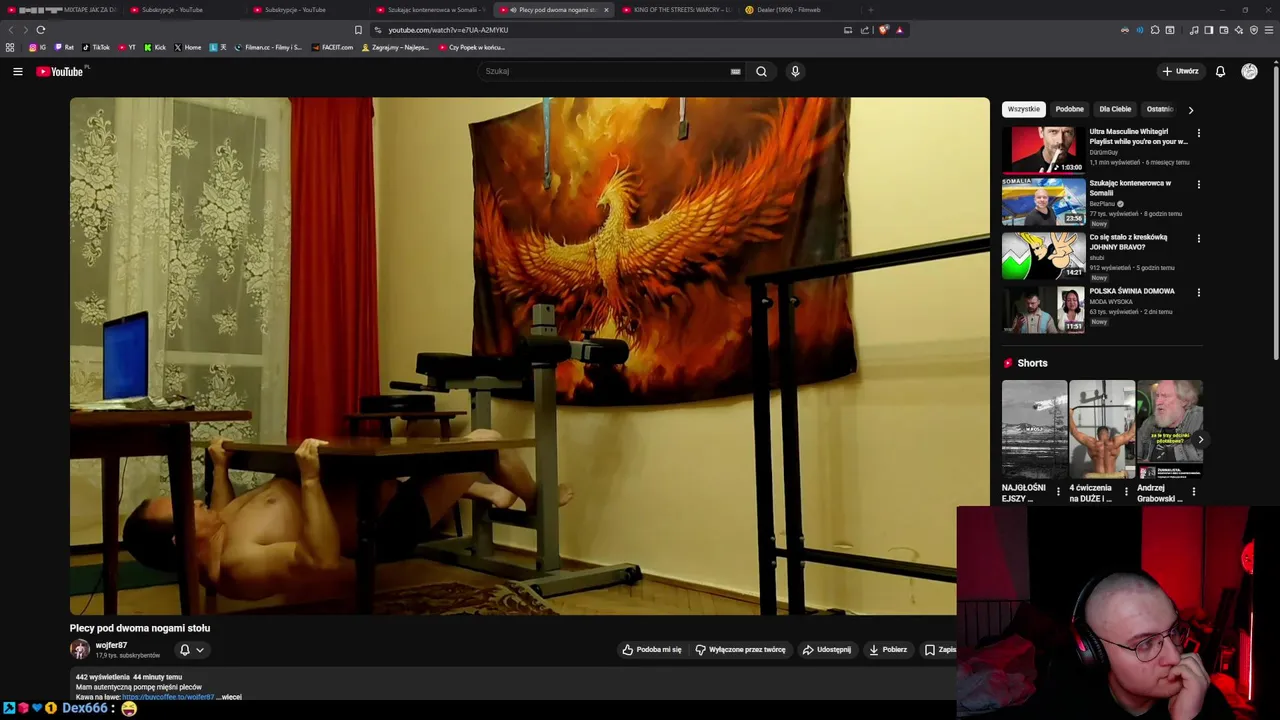This screenshot has width=1280, height=720.
Task: Show next Shorts with the arrow
Action: click(x=1200, y=440)
